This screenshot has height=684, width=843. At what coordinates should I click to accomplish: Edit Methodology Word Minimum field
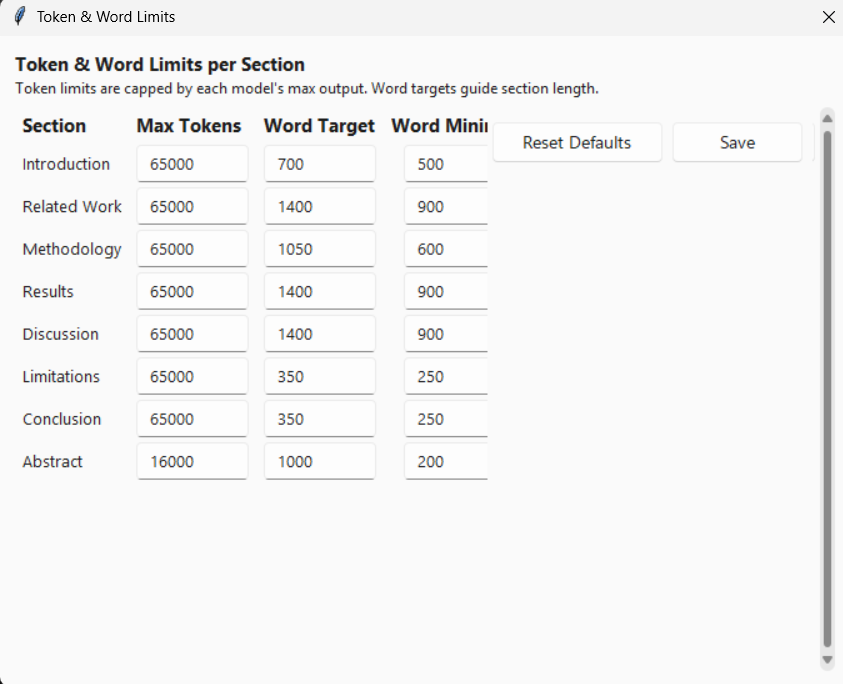point(446,249)
